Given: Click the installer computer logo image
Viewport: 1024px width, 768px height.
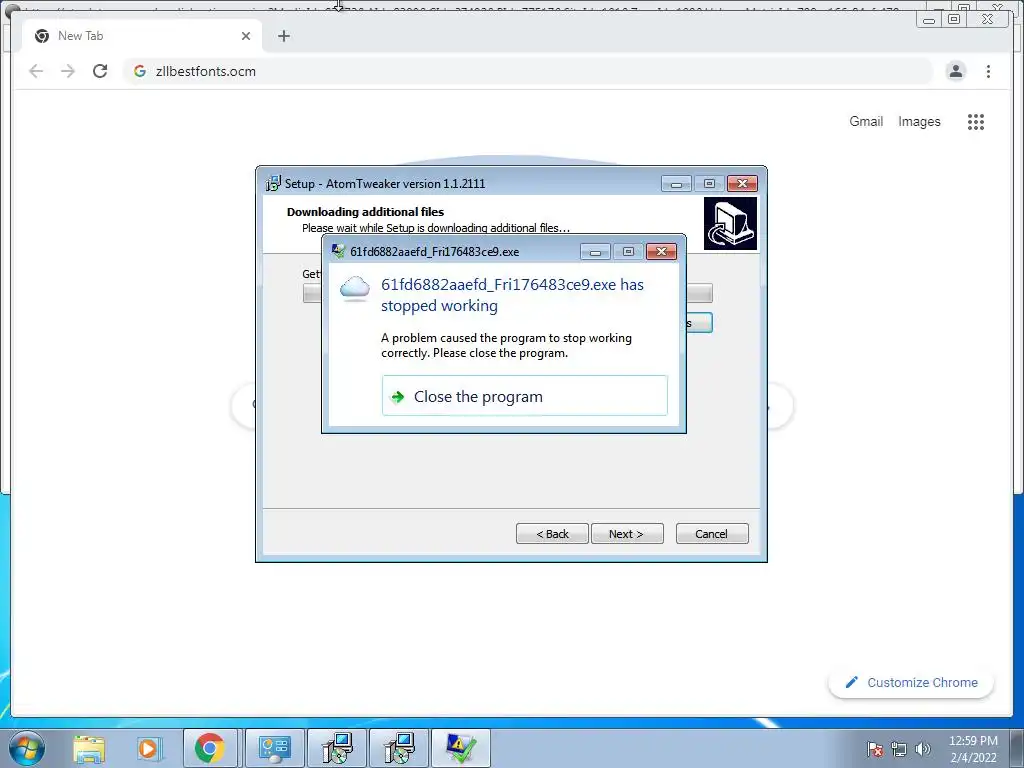Looking at the screenshot, I should (x=730, y=223).
